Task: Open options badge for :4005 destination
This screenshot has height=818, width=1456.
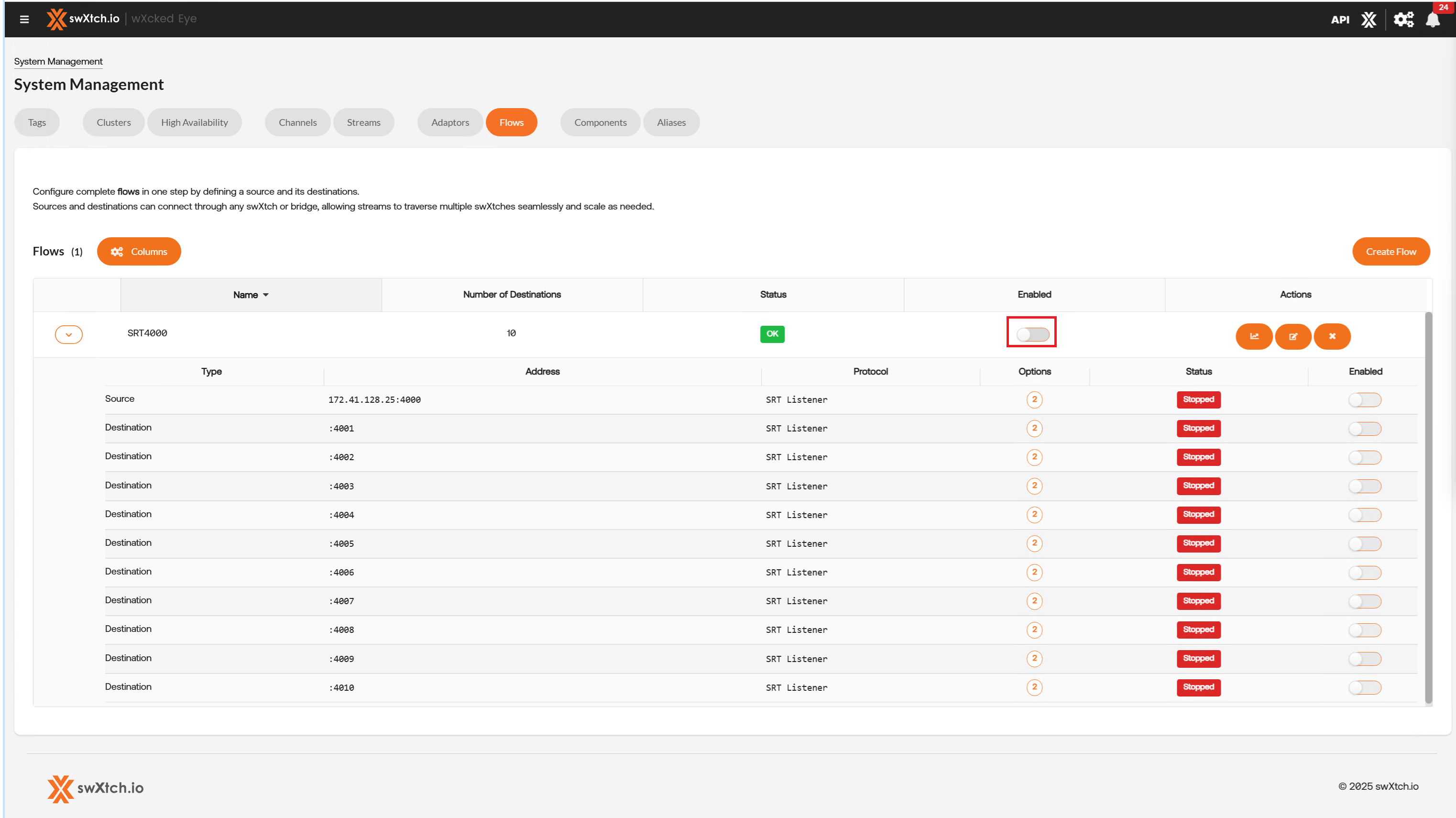Action: (1034, 543)
